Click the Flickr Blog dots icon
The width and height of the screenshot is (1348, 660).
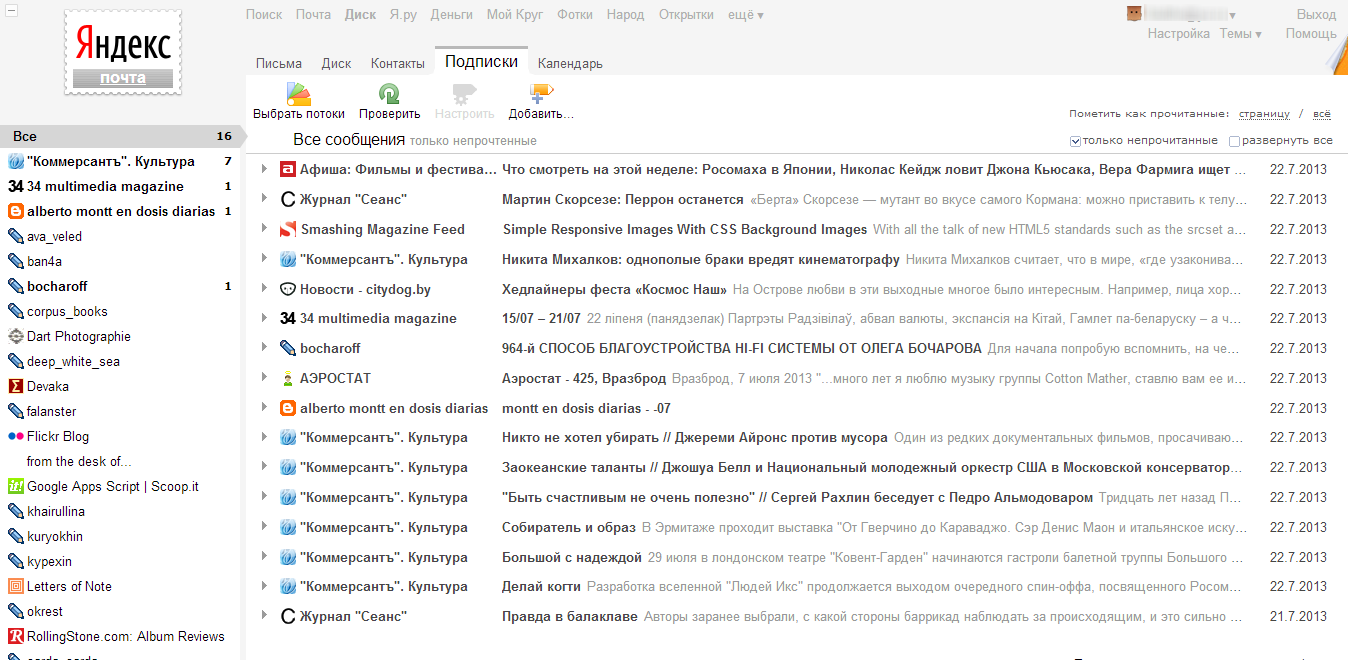16,436
